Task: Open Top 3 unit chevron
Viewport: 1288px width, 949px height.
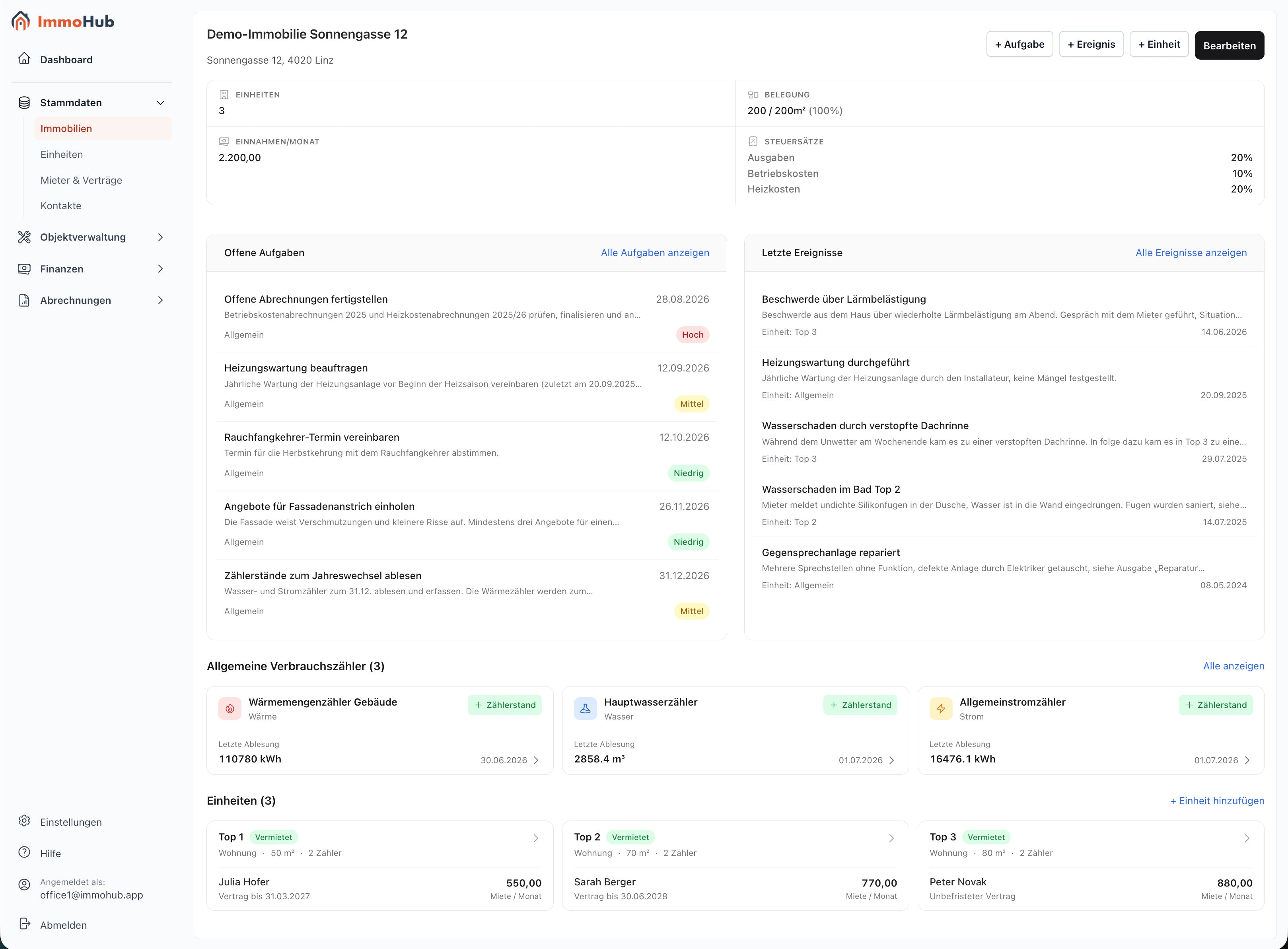Action: 1247,839
